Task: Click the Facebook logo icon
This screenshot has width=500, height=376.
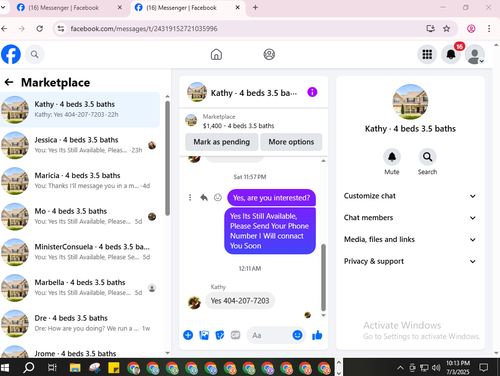Action: 11,54
